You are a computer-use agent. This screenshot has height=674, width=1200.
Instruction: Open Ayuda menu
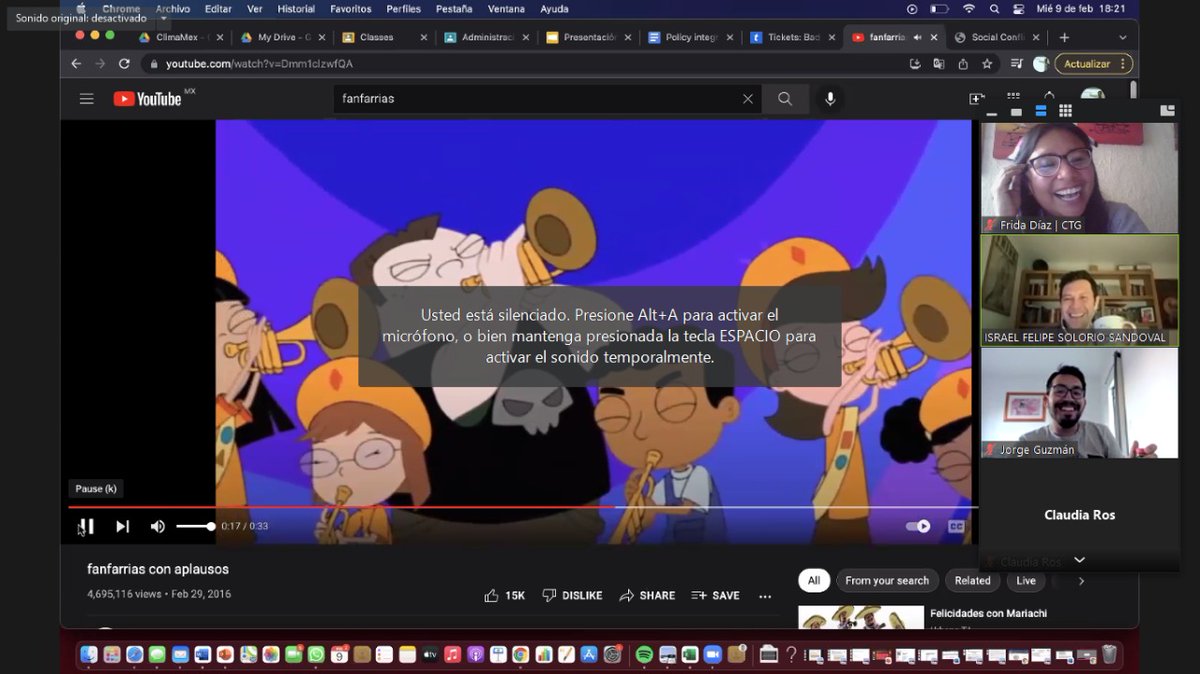tap(554, 9)
